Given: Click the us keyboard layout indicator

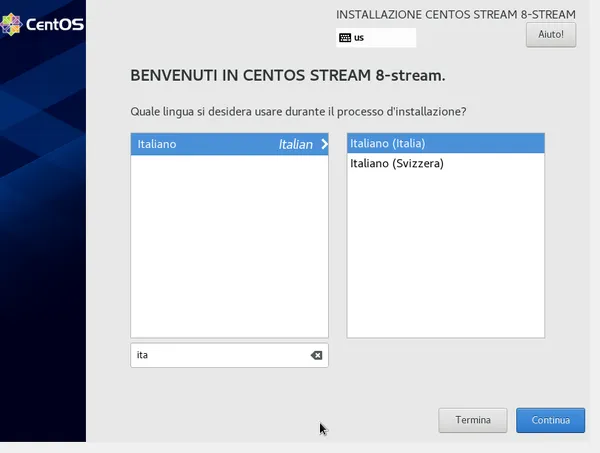Looking at the screenshot, I should click(x=376, y=37).
